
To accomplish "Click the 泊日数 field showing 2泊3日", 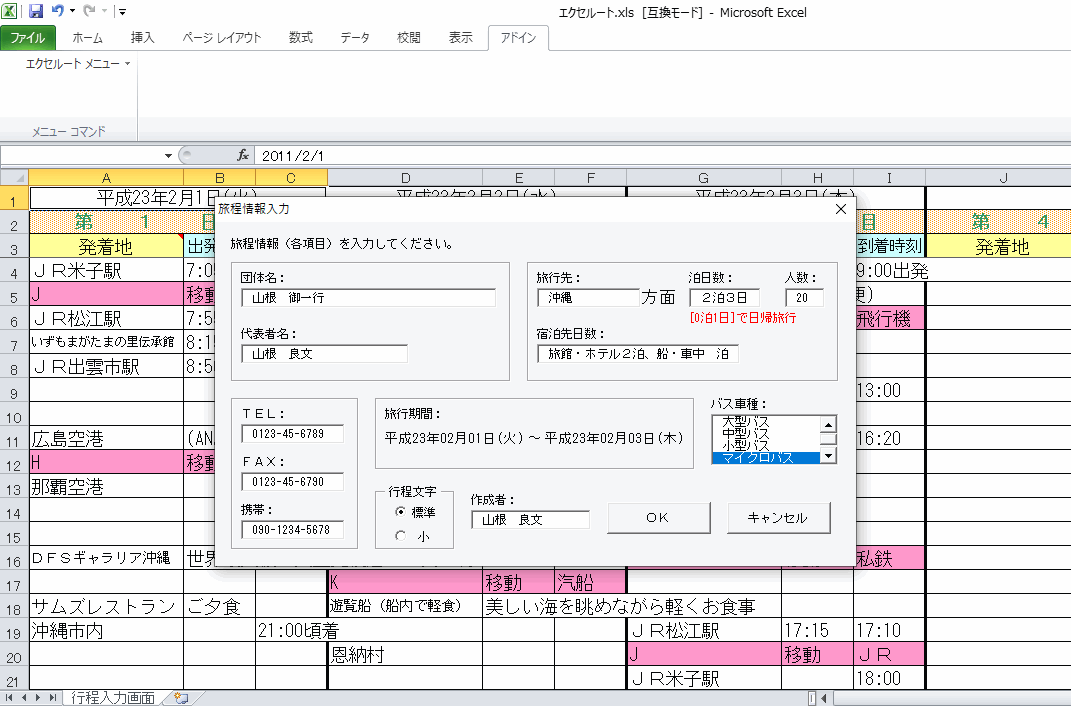I will point(724,298).
